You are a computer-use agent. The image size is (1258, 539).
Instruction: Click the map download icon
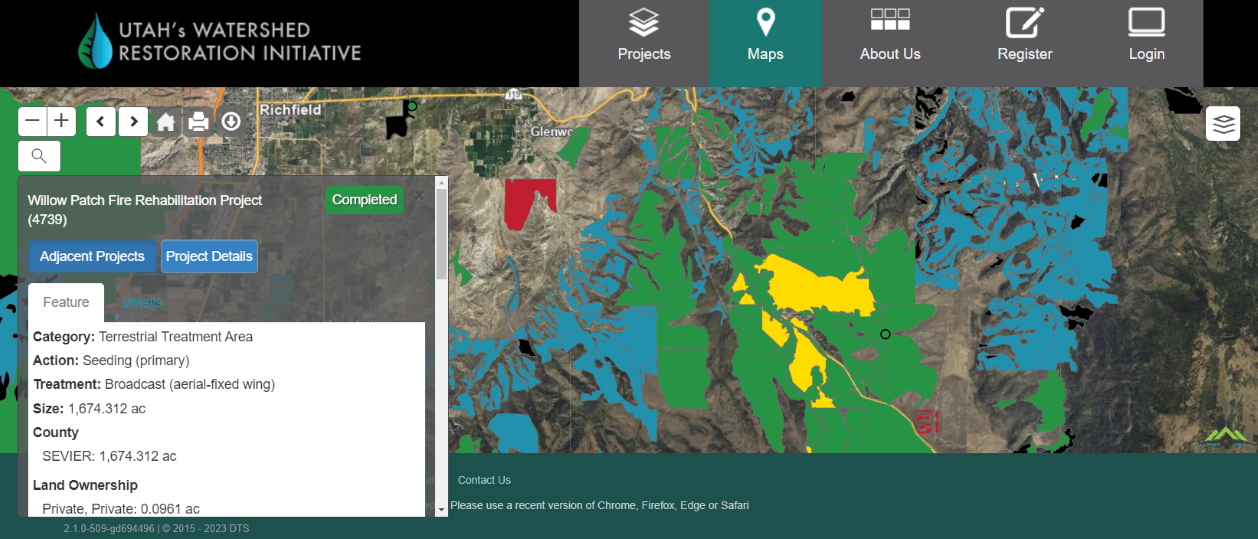pos(231,122)
